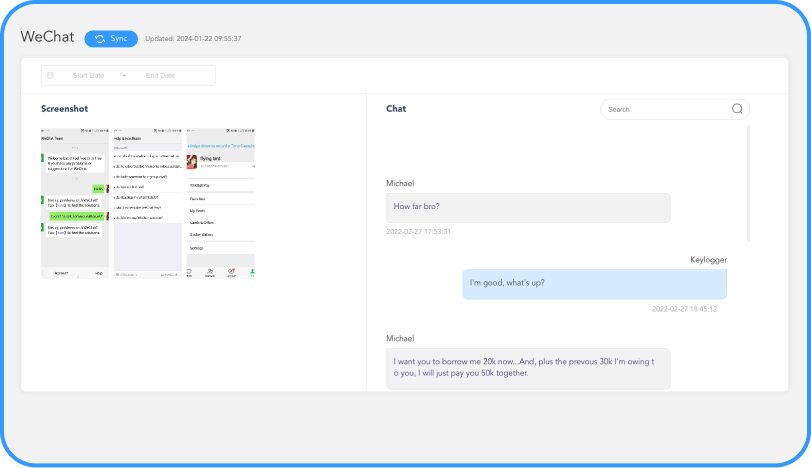Click the magnifier icon in chat search
This screenshot has width=811, height=468.
point(737,109)
